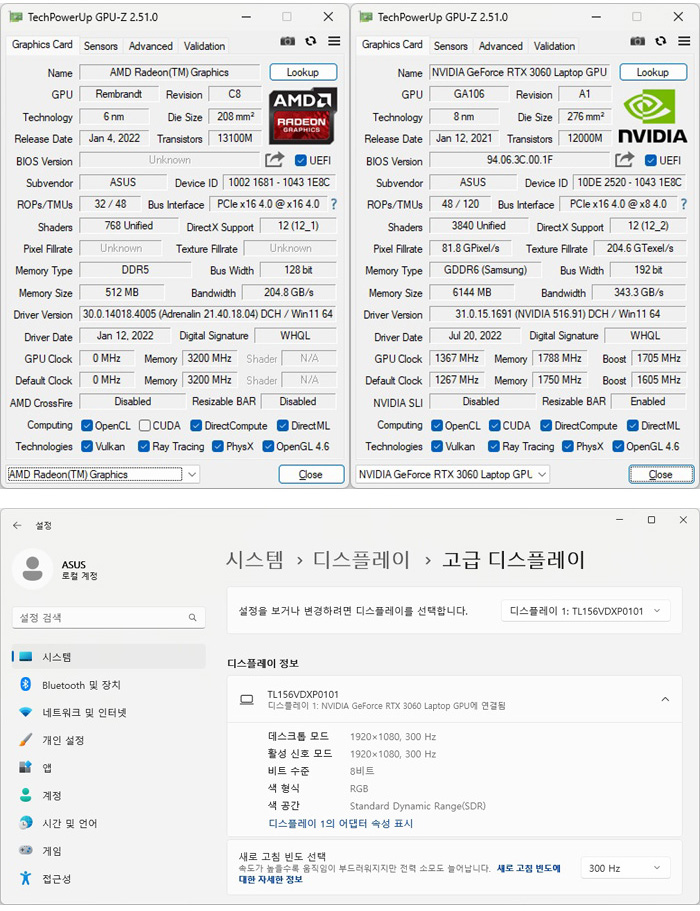Switch to Advanced tab in NVIDIA GPU-Z window
The image size is (700, 911).
[x=500, y=46]
